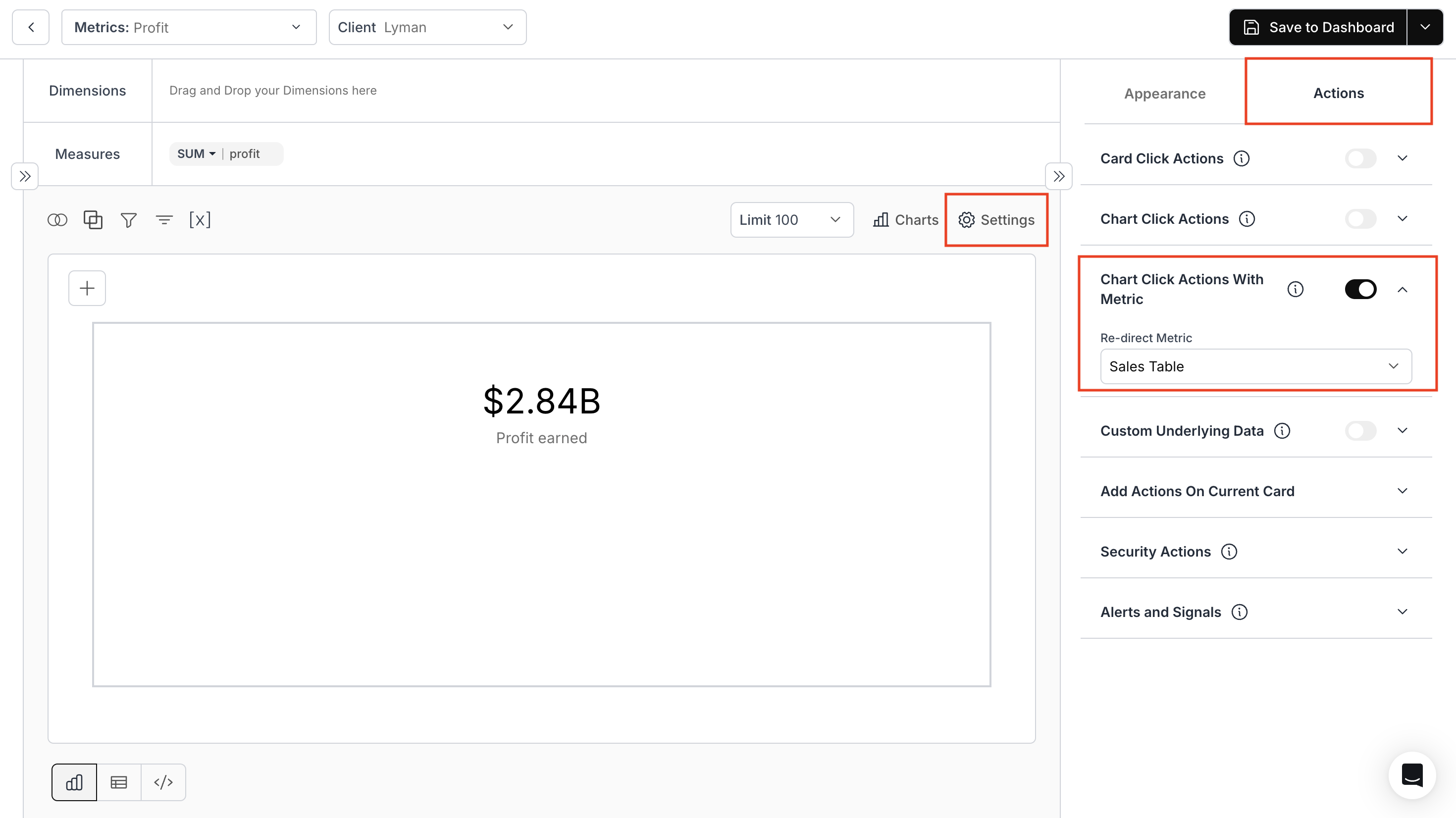Enable Chart Click Actions toggle

click(1360, 219)
